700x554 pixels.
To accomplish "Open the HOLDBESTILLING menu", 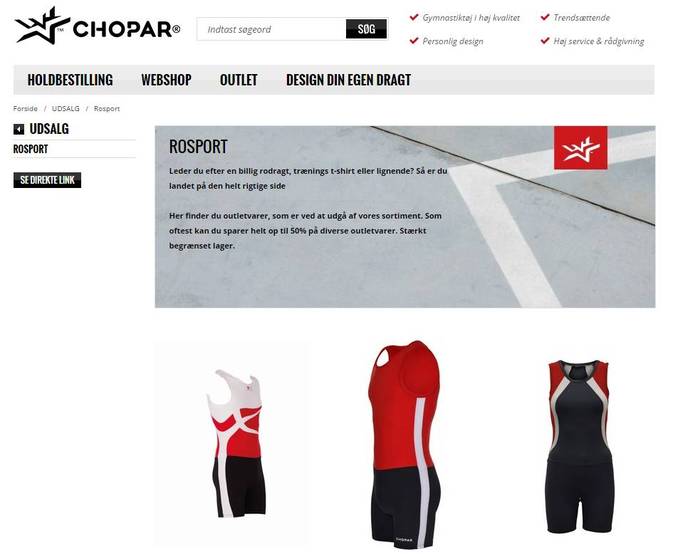I will click(x=70, y=80).
